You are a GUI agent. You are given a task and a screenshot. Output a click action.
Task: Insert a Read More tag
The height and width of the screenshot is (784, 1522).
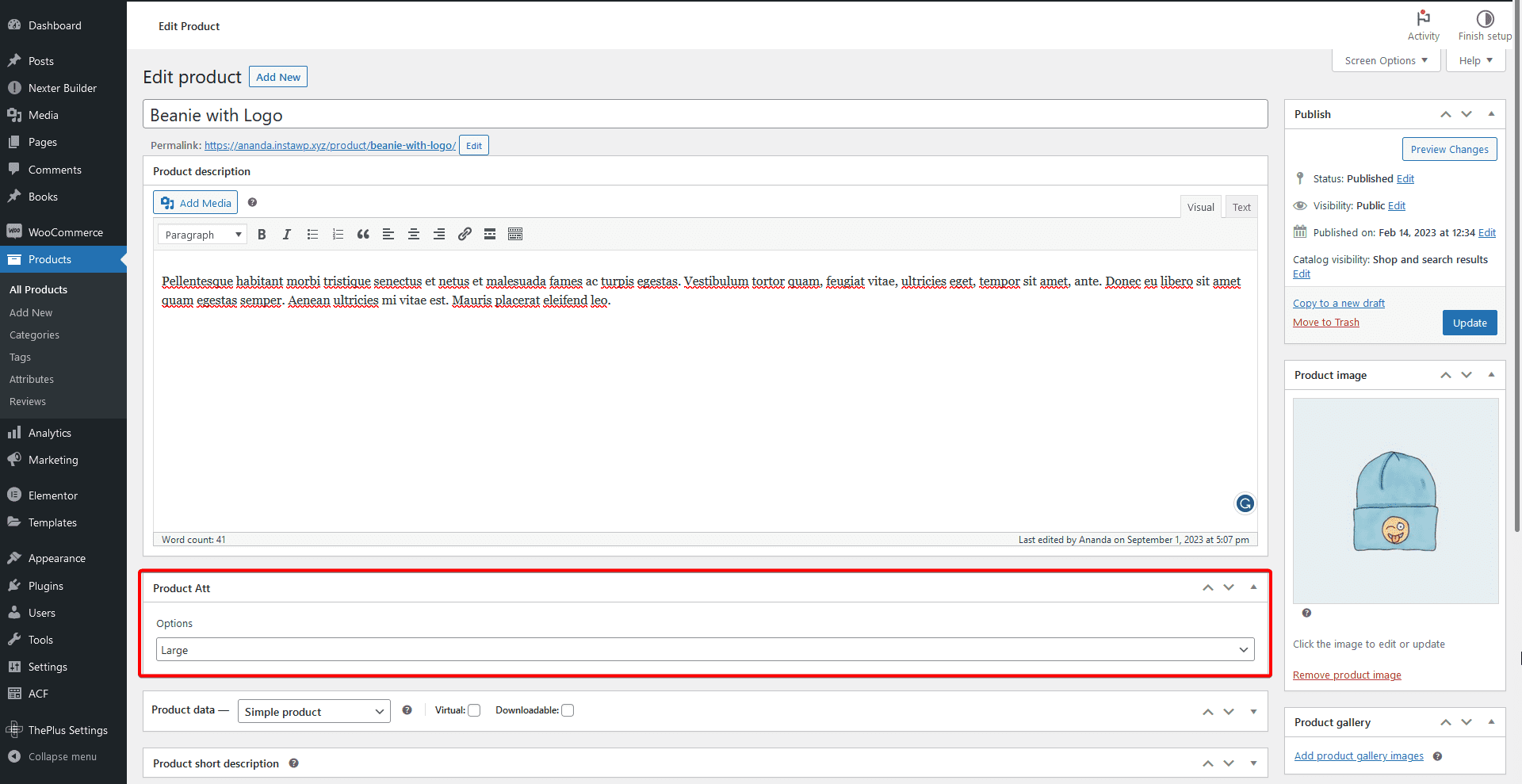(x=490, y=234)
